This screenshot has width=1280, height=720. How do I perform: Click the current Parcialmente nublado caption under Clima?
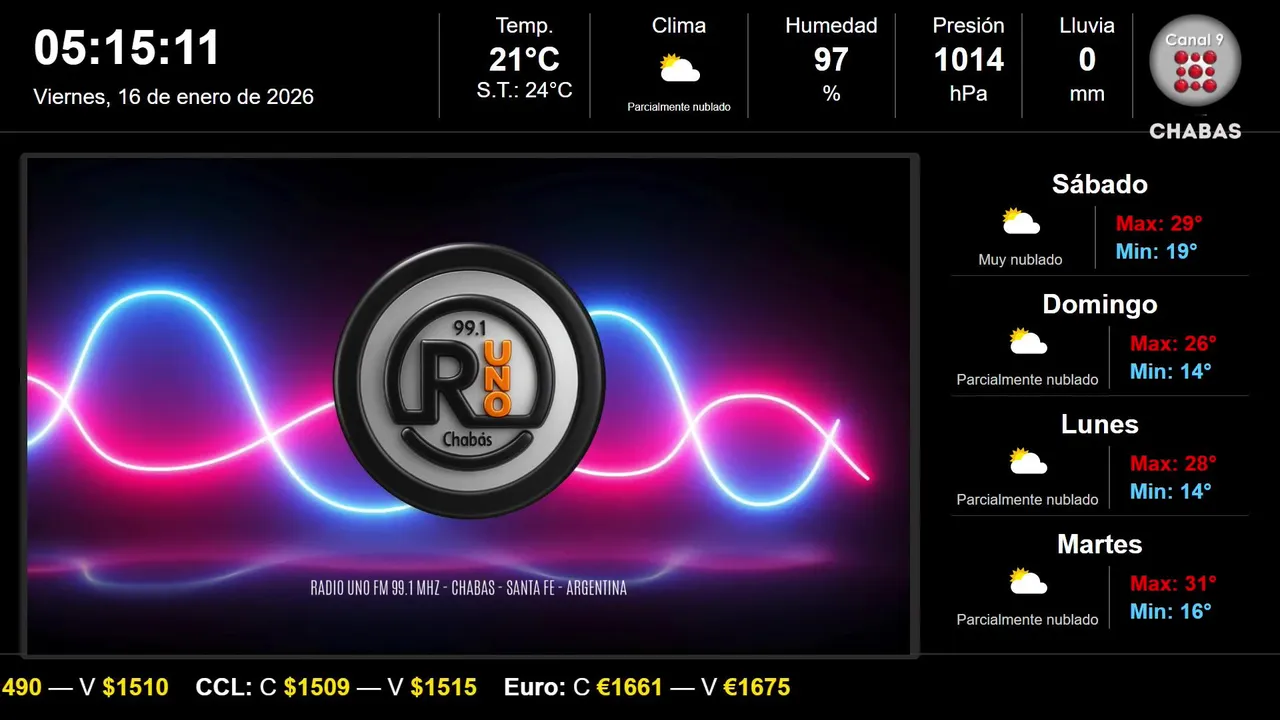click(679, 107)
